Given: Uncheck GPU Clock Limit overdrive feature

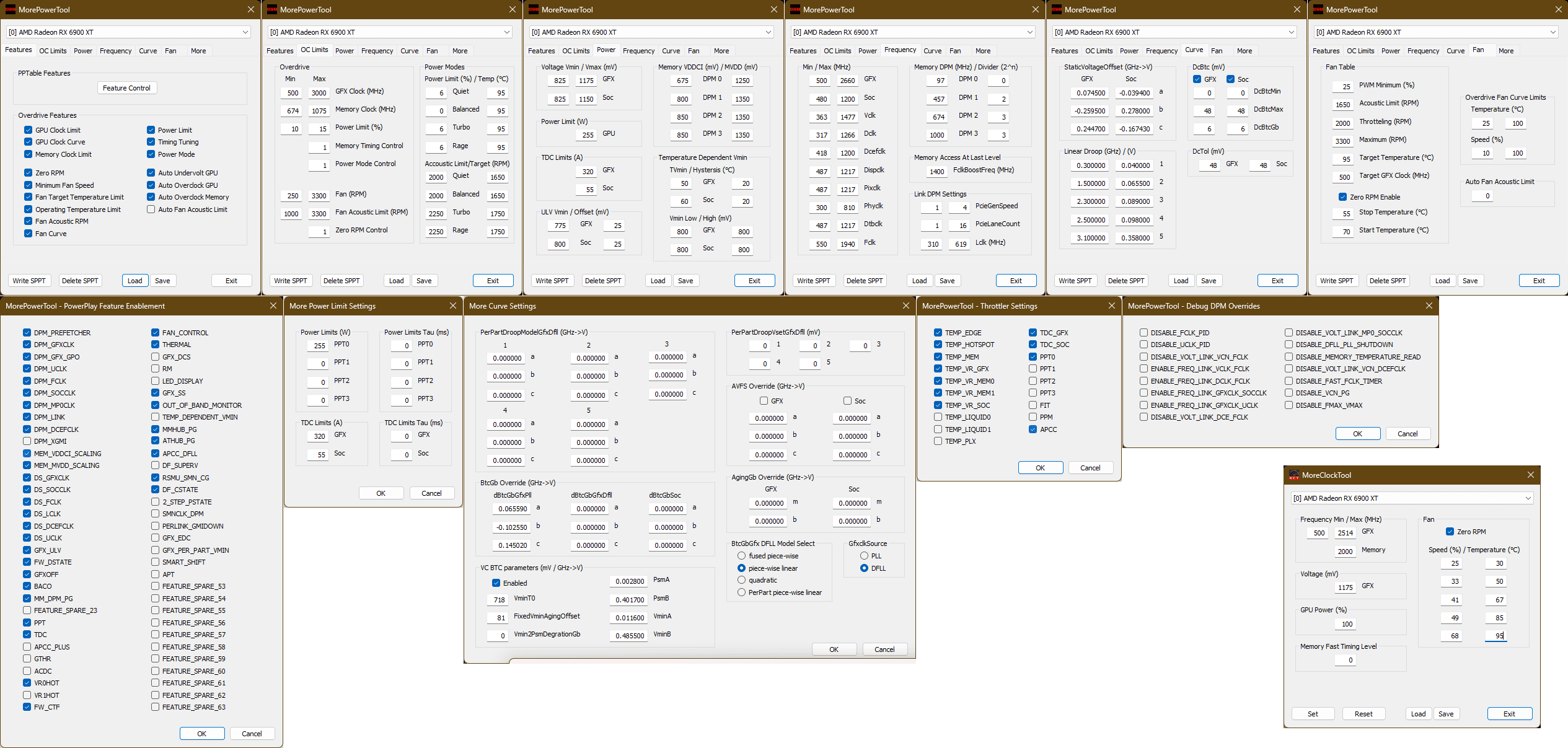Looking at the screenshot, I should 29,130.
